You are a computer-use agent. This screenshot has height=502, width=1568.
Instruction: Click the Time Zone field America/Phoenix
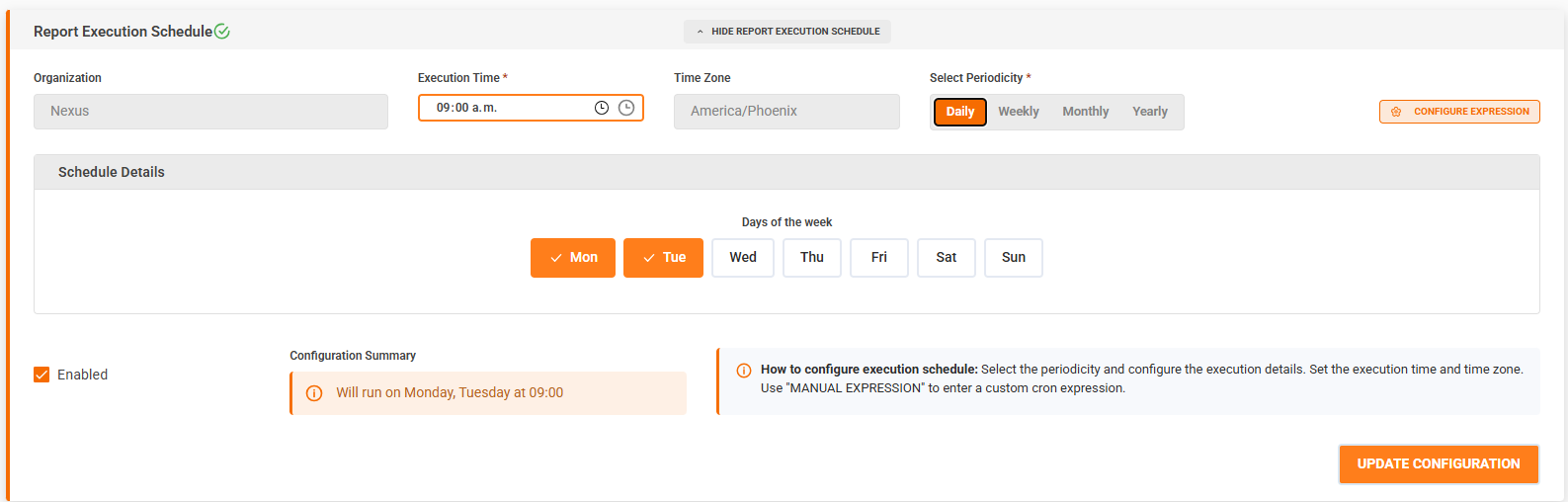click(x=786, y=112)
